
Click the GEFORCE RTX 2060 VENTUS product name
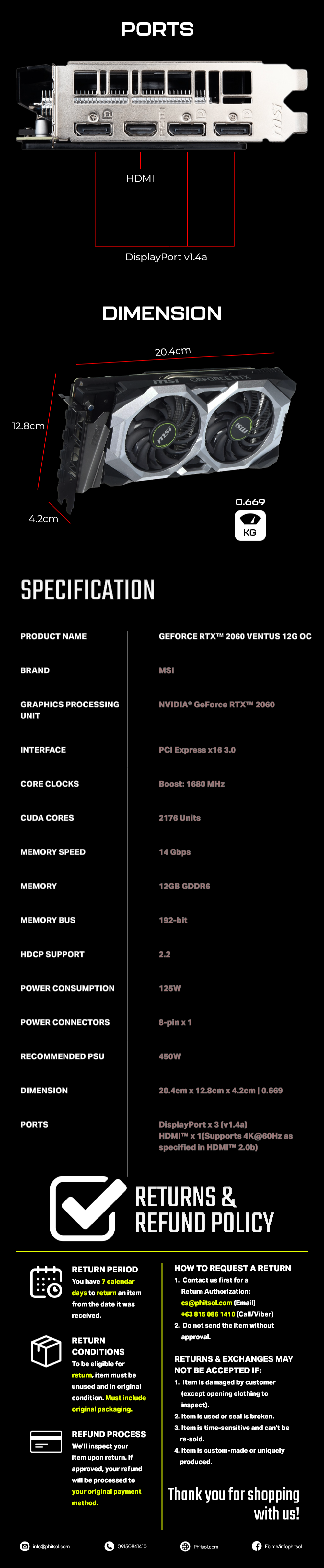point(235,636)
